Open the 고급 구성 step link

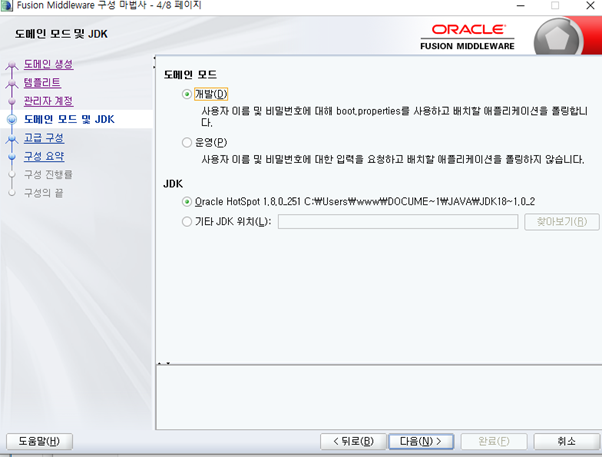[x=44, y=138]
